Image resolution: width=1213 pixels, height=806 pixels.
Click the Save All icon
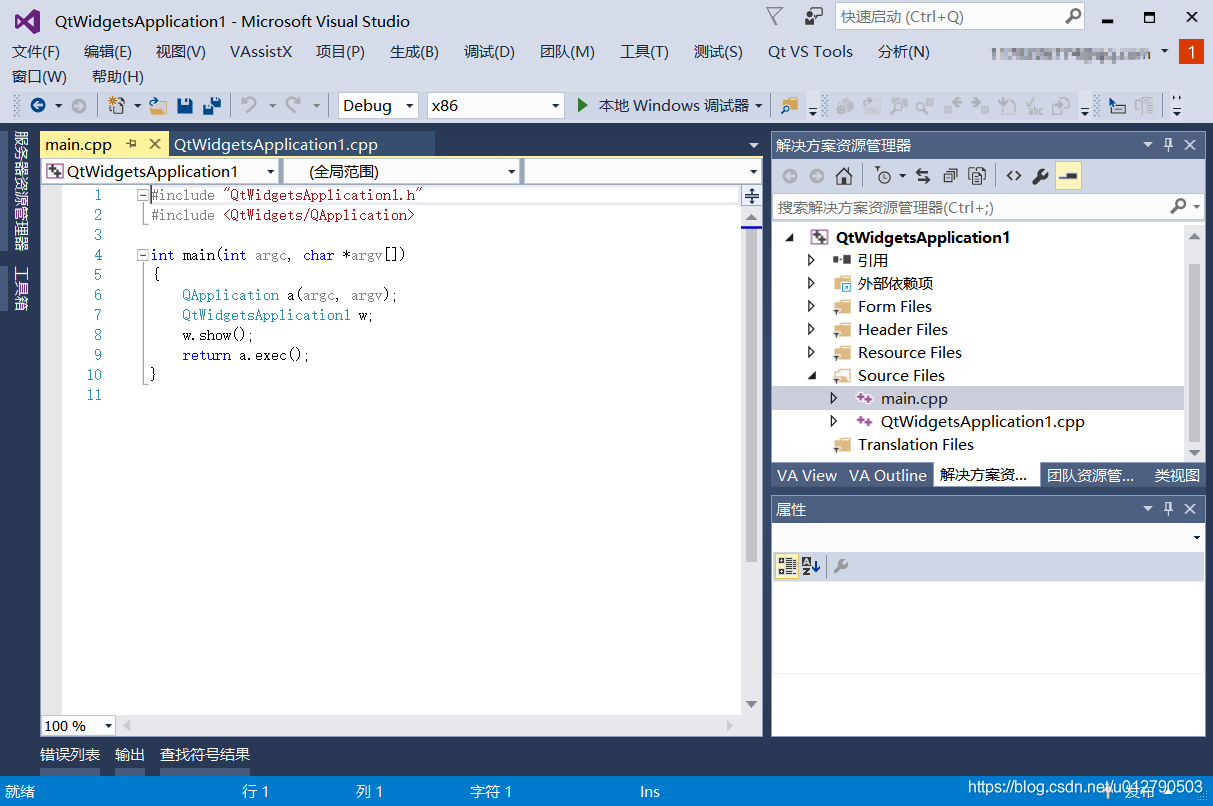pos(212,105)
